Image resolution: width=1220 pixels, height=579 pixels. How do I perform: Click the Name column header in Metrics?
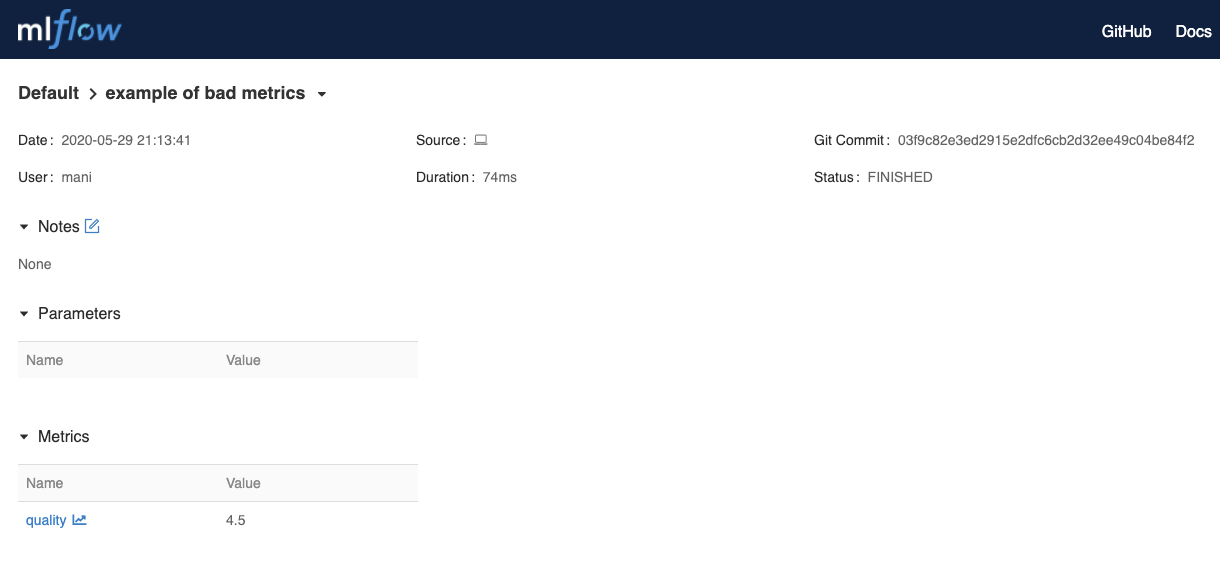pyautogui.click(x=45, y=483)
